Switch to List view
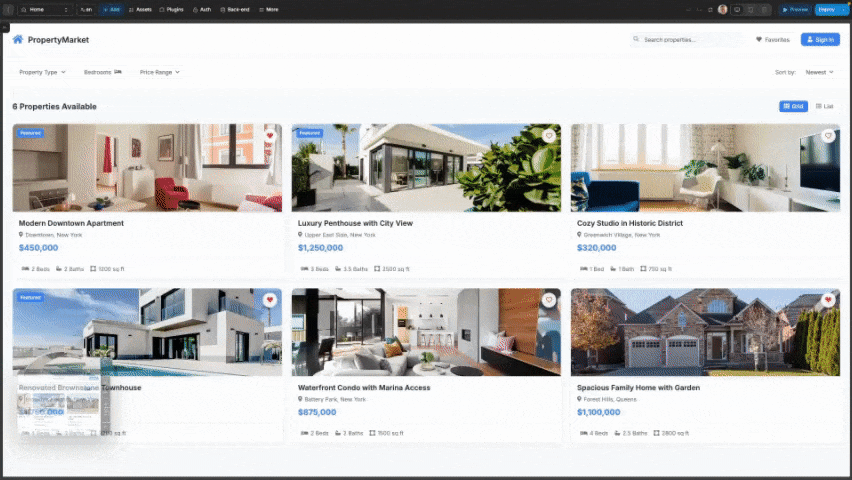Image resolution: width=852 pixels, height=480 pixels. click(825, 106)
